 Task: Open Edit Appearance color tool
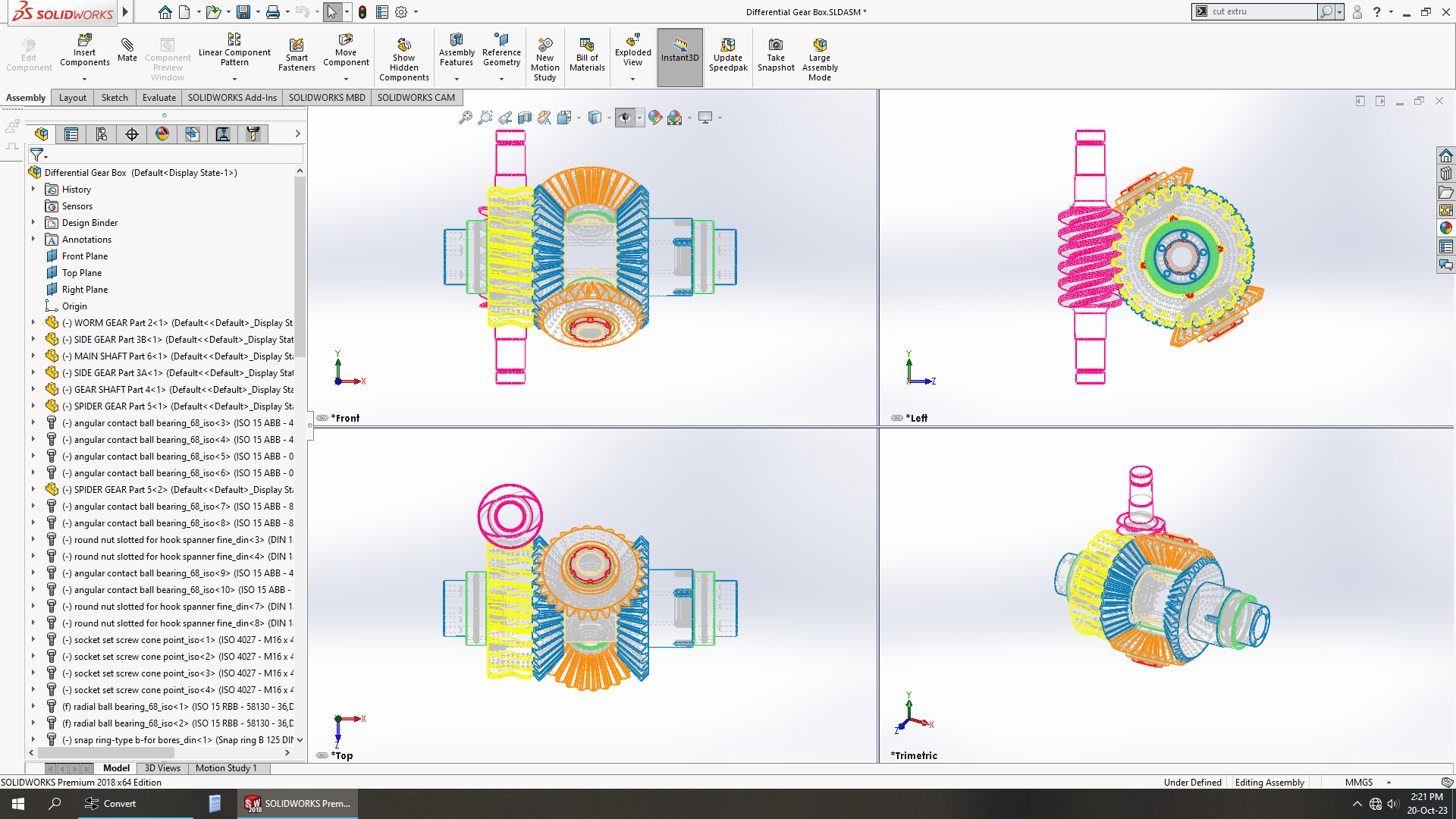(x=655, y=118)
